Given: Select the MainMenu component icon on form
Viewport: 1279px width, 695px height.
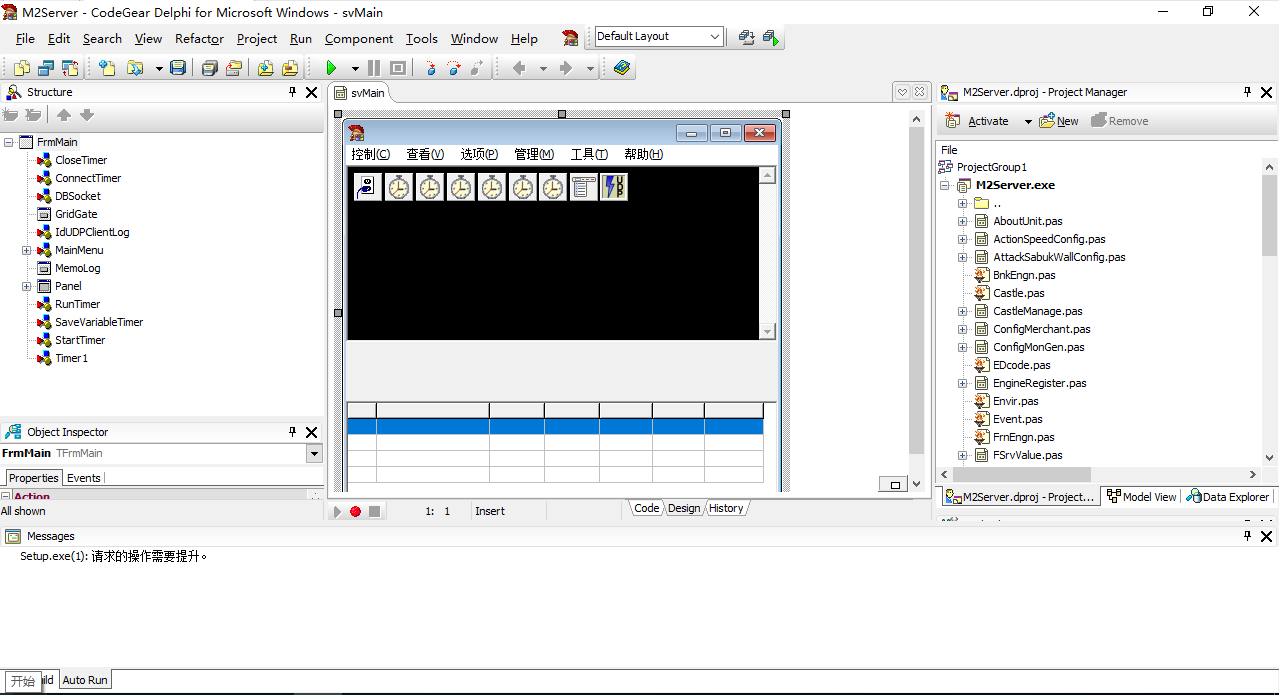Looking at the screenshot, I should 583,187.
